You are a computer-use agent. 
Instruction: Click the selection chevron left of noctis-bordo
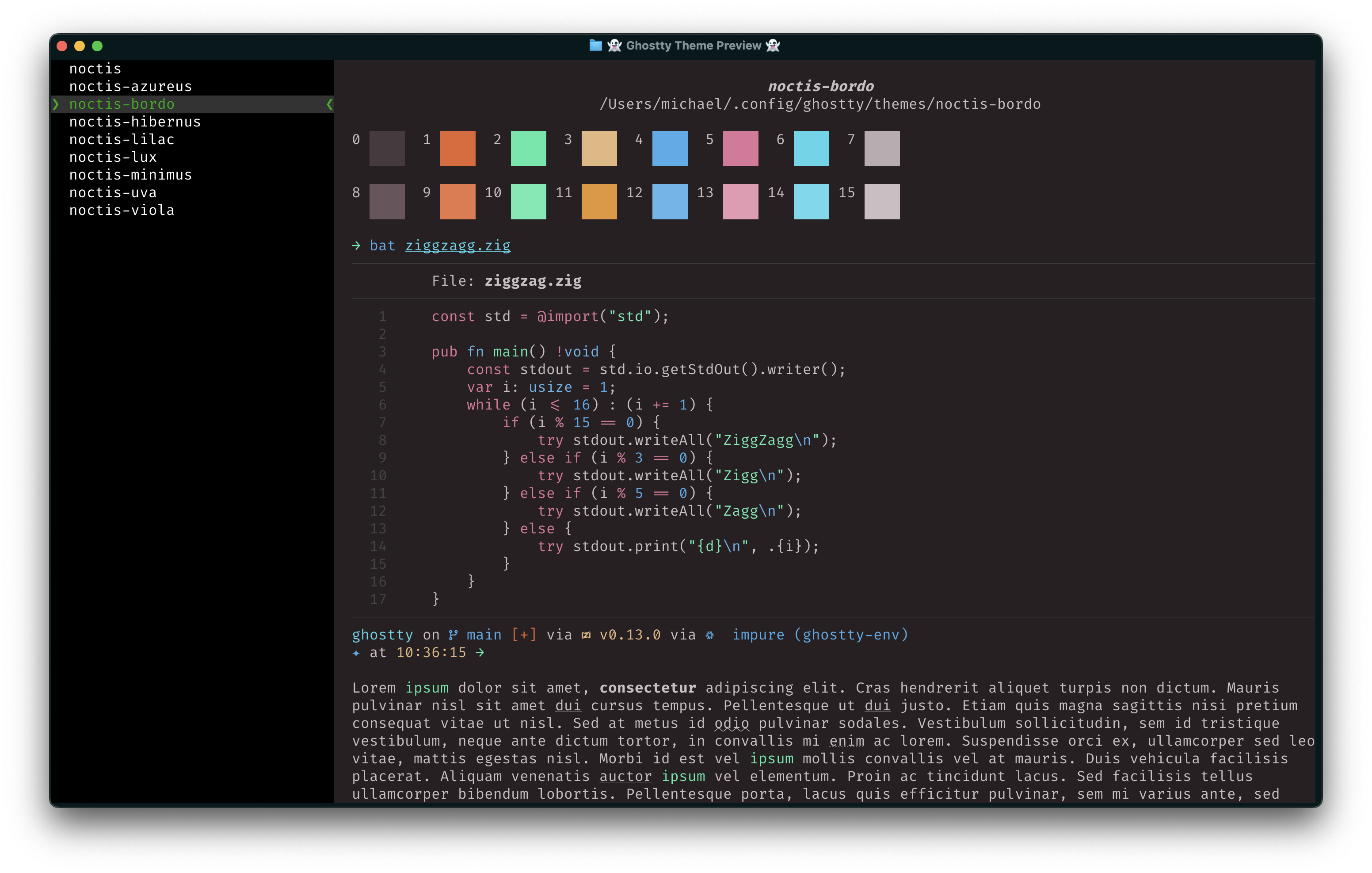coord(56,104)
